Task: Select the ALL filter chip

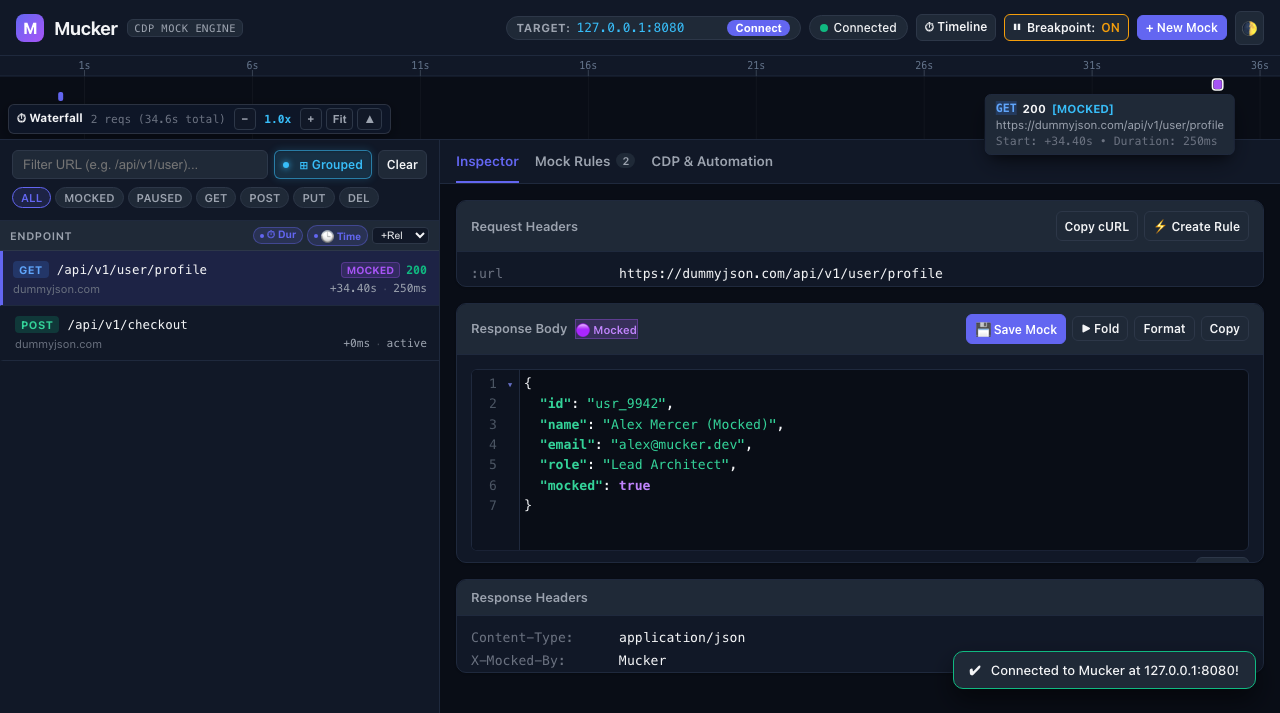Action: point(32,198)
